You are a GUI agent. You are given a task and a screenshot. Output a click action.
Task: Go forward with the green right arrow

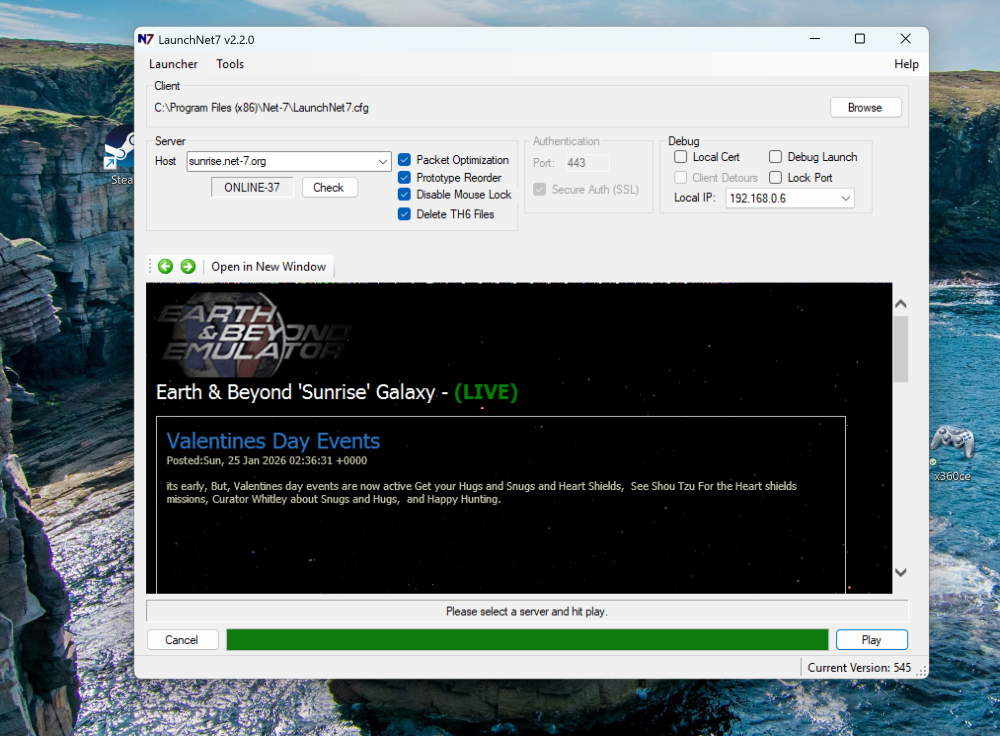click(188, 267)
